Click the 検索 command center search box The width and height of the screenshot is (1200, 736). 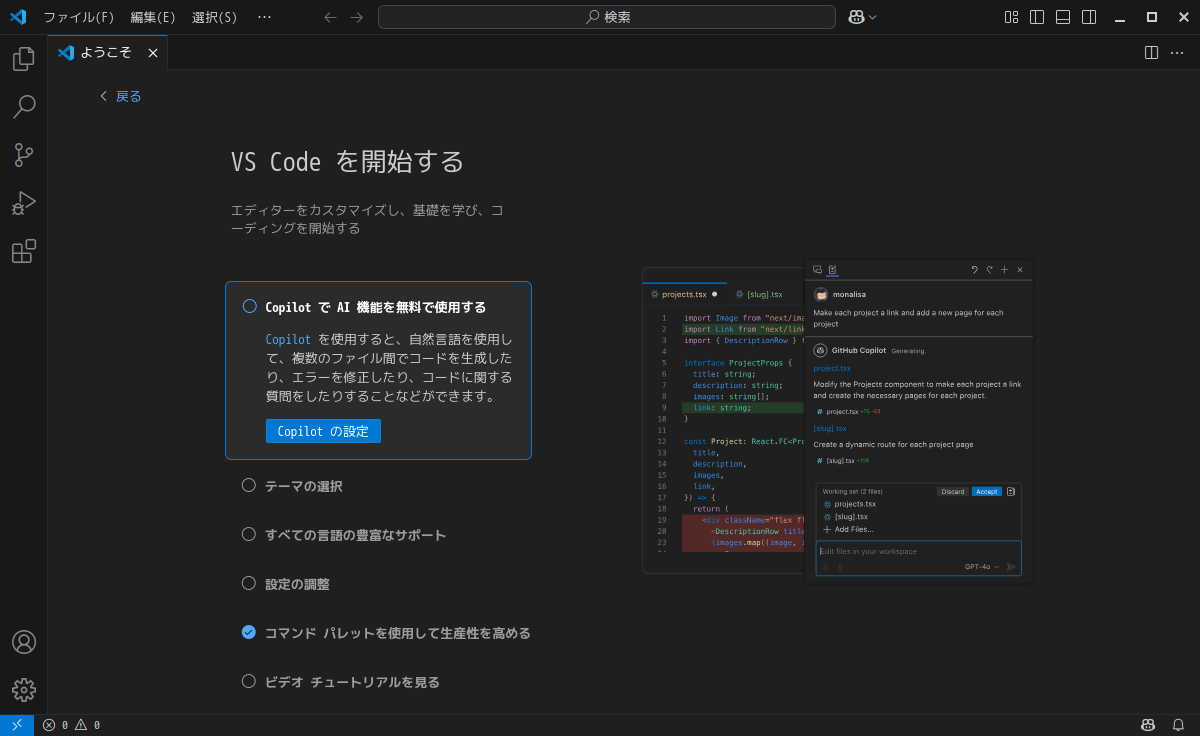coord(606,17)
